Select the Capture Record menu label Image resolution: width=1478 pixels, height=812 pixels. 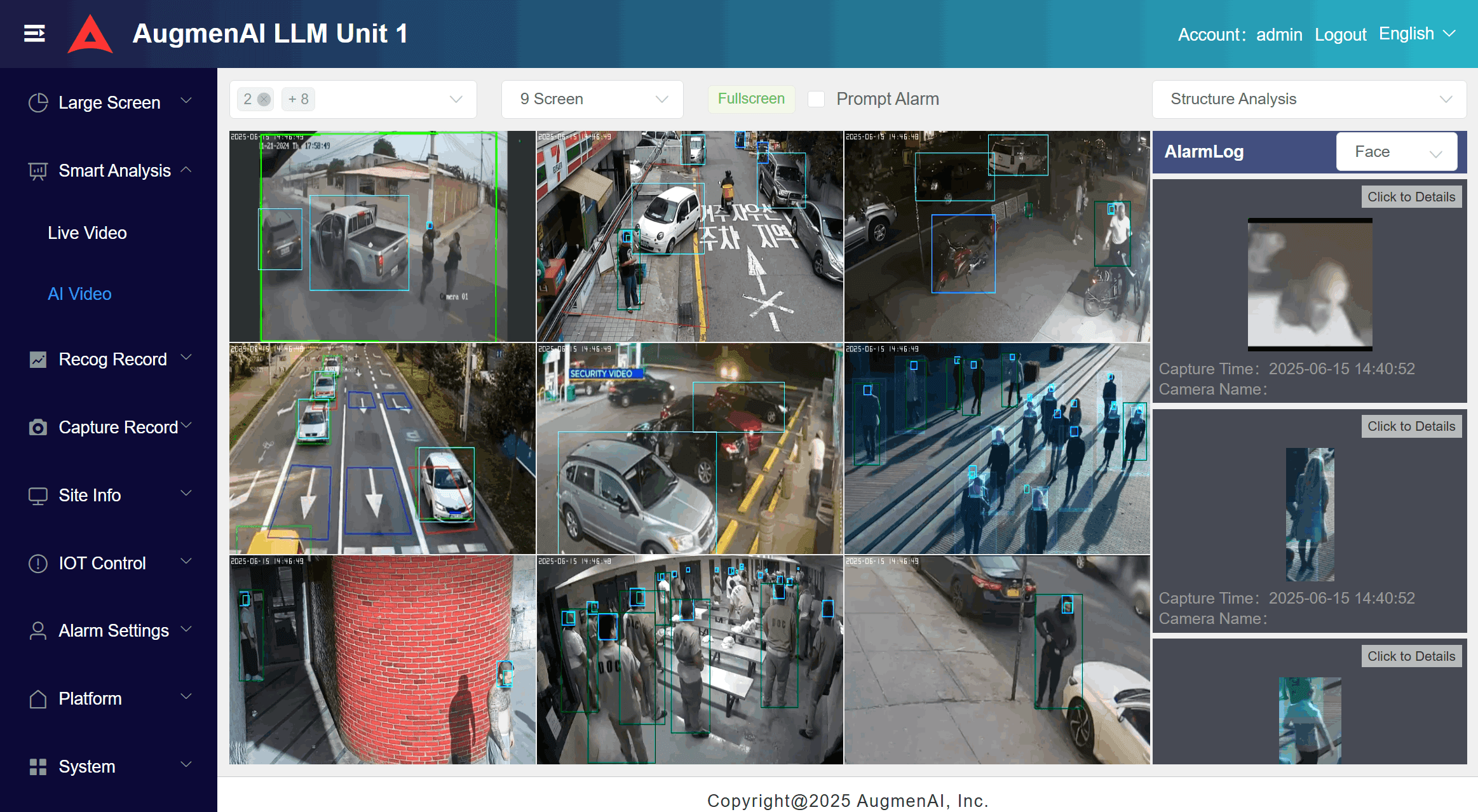(118, 428)
